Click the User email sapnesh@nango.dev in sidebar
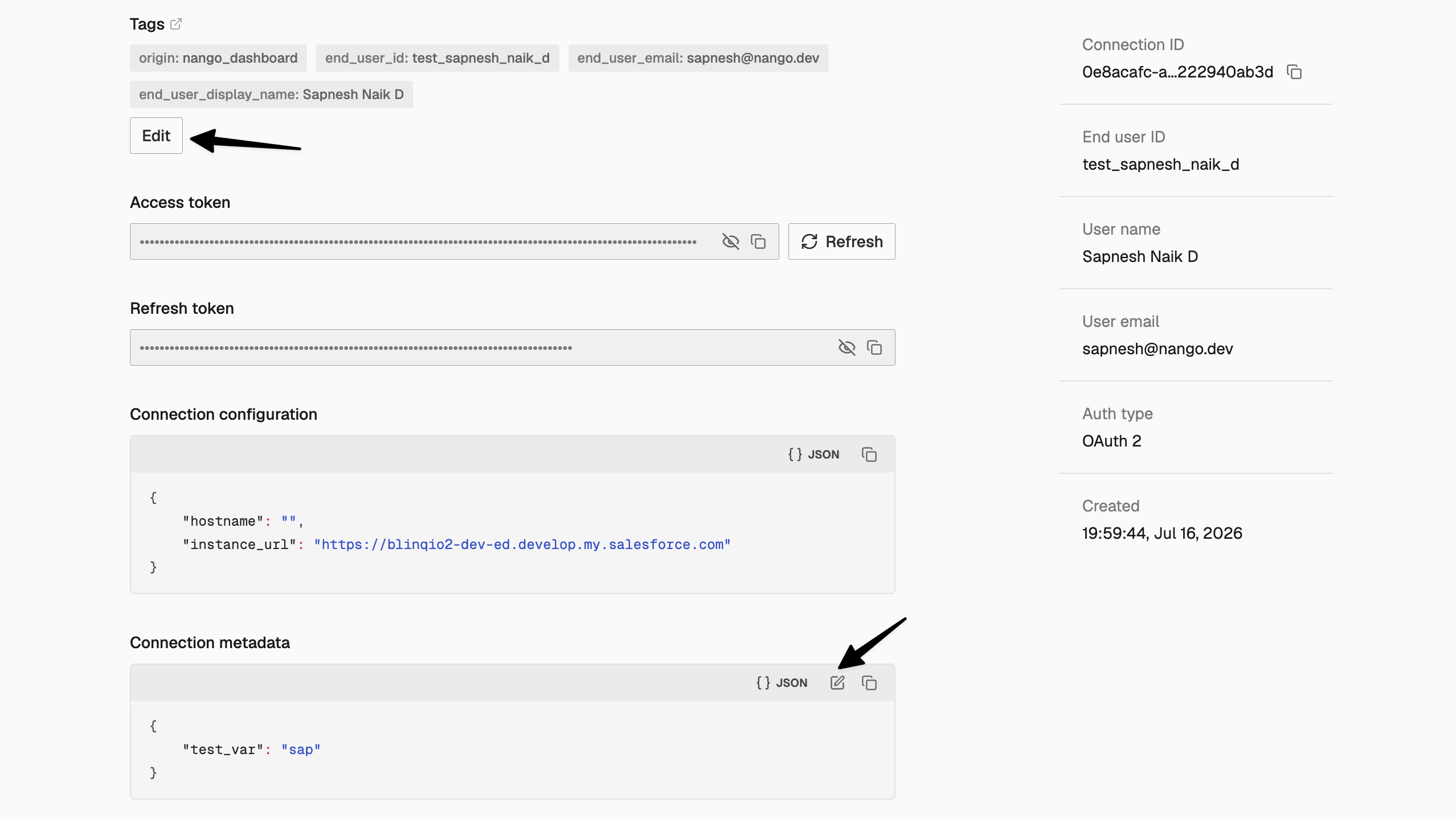The image size is (1456, 819). (x=1158, y=349)
